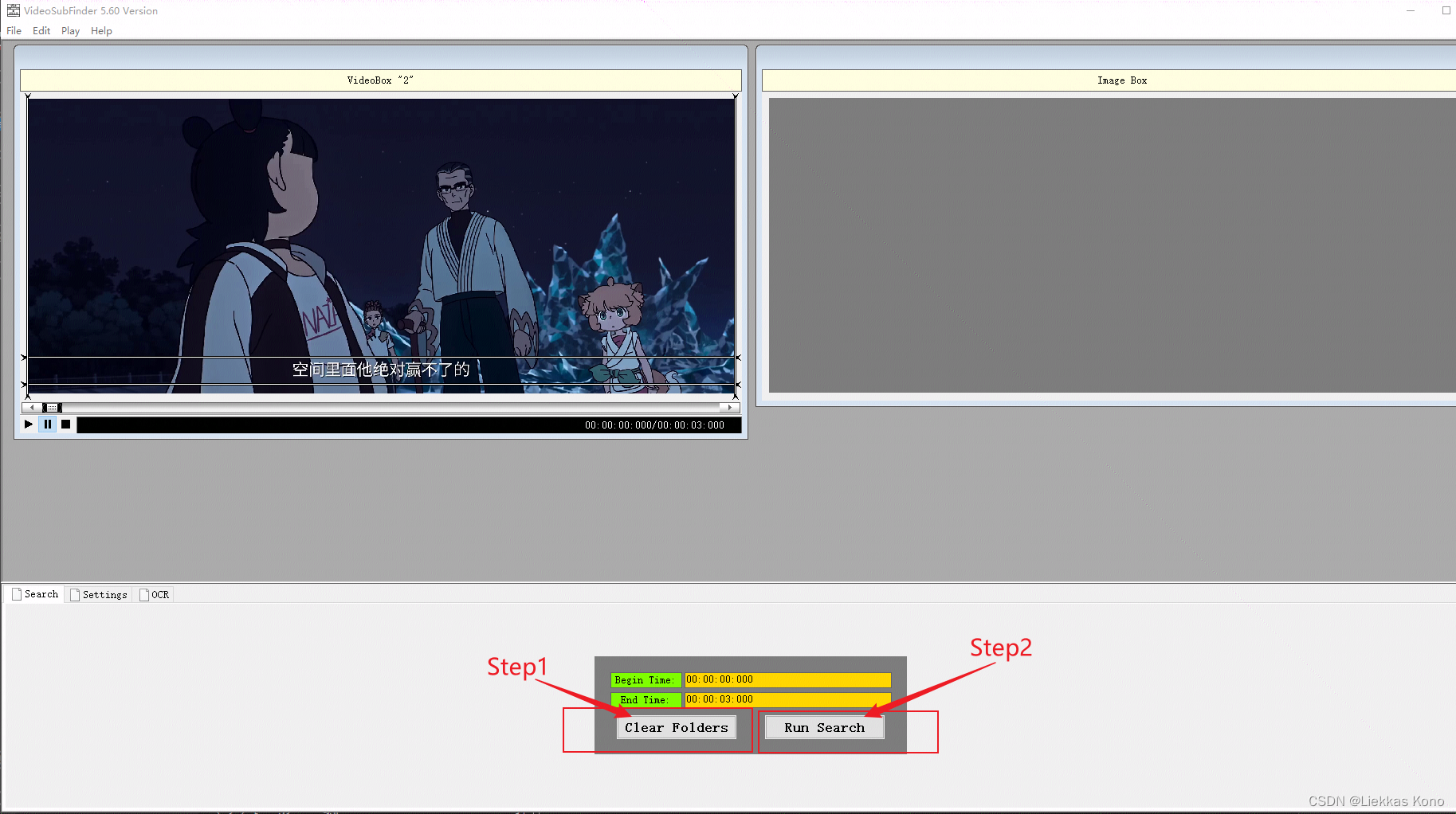
Task: Click the End Time green label
Action: (646, 700)
